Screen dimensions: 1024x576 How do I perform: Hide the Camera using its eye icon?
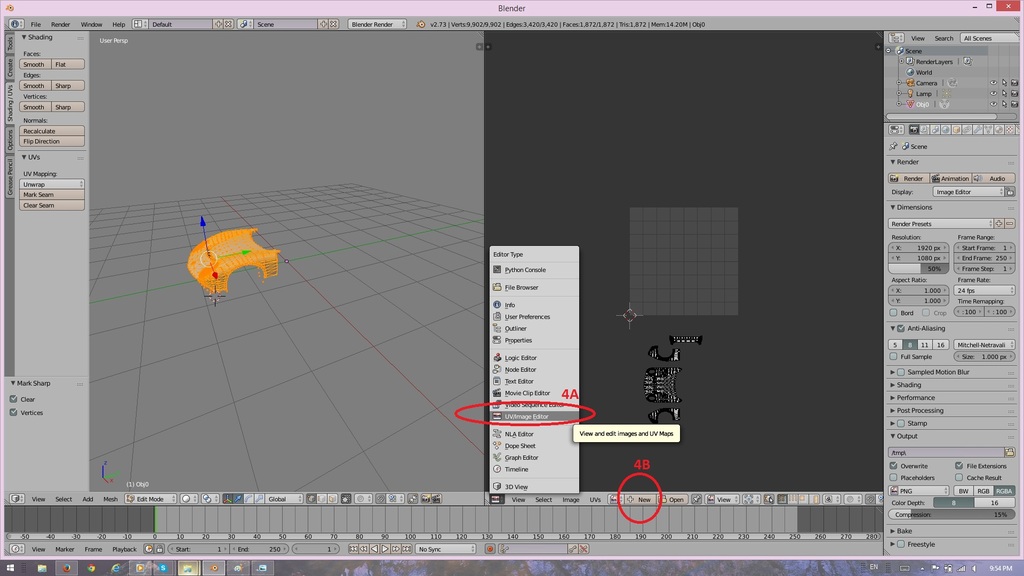pos(993,83)
